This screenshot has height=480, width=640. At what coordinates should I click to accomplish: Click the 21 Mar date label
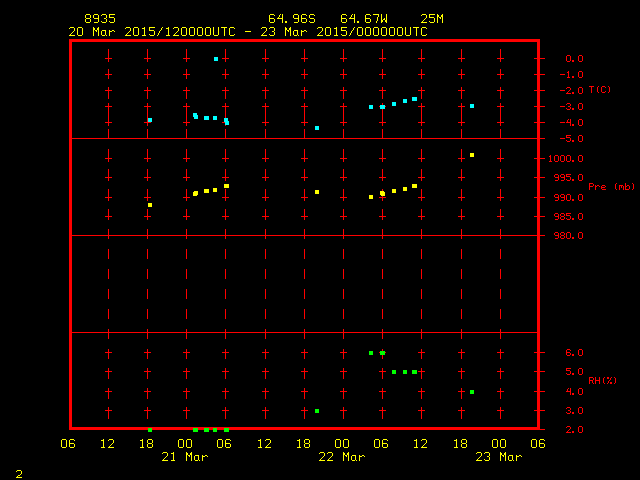pos(185,457)
